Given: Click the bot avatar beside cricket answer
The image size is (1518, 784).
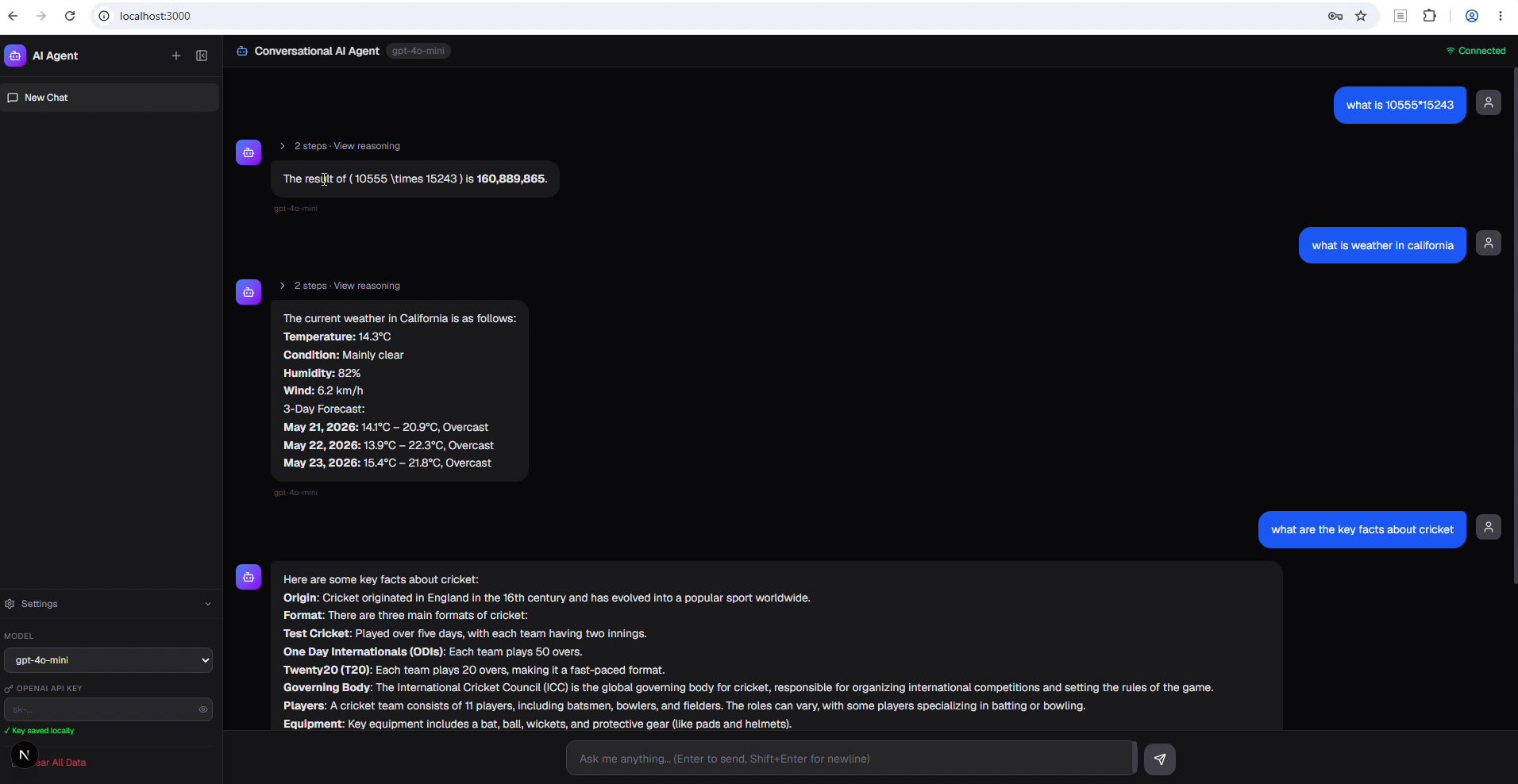Looking at the screenshot, I should tap(249, 577).
